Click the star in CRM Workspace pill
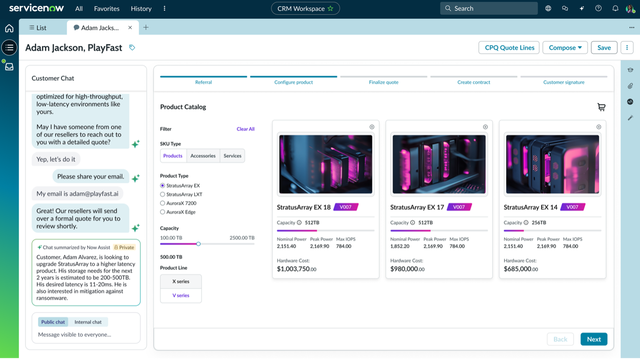 (331, 8)
